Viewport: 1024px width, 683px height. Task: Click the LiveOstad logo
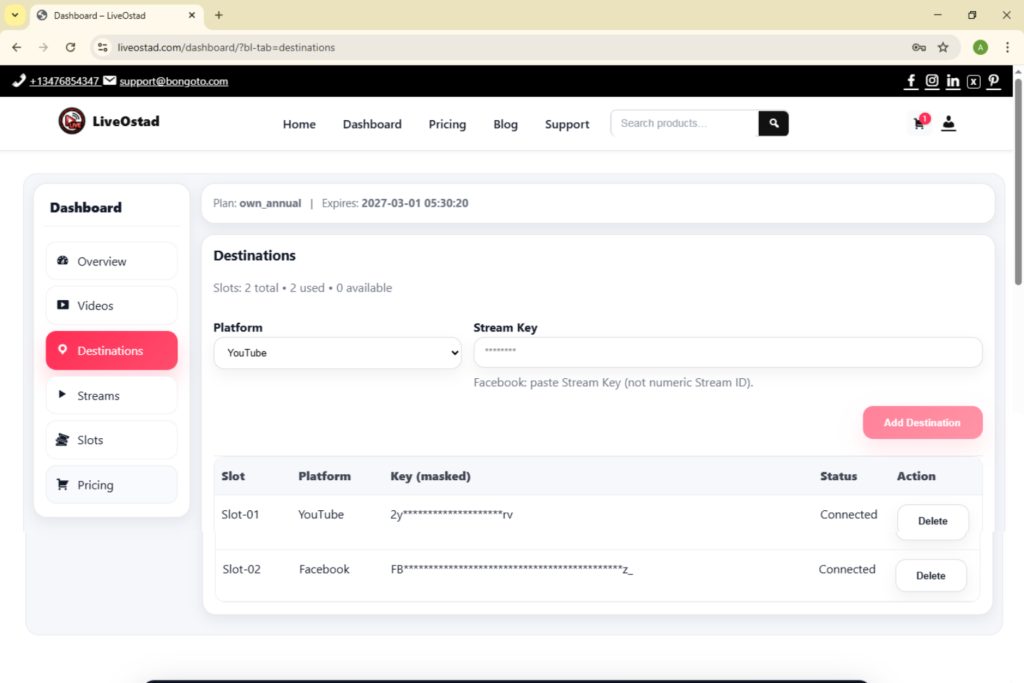[x=109, y=121]
